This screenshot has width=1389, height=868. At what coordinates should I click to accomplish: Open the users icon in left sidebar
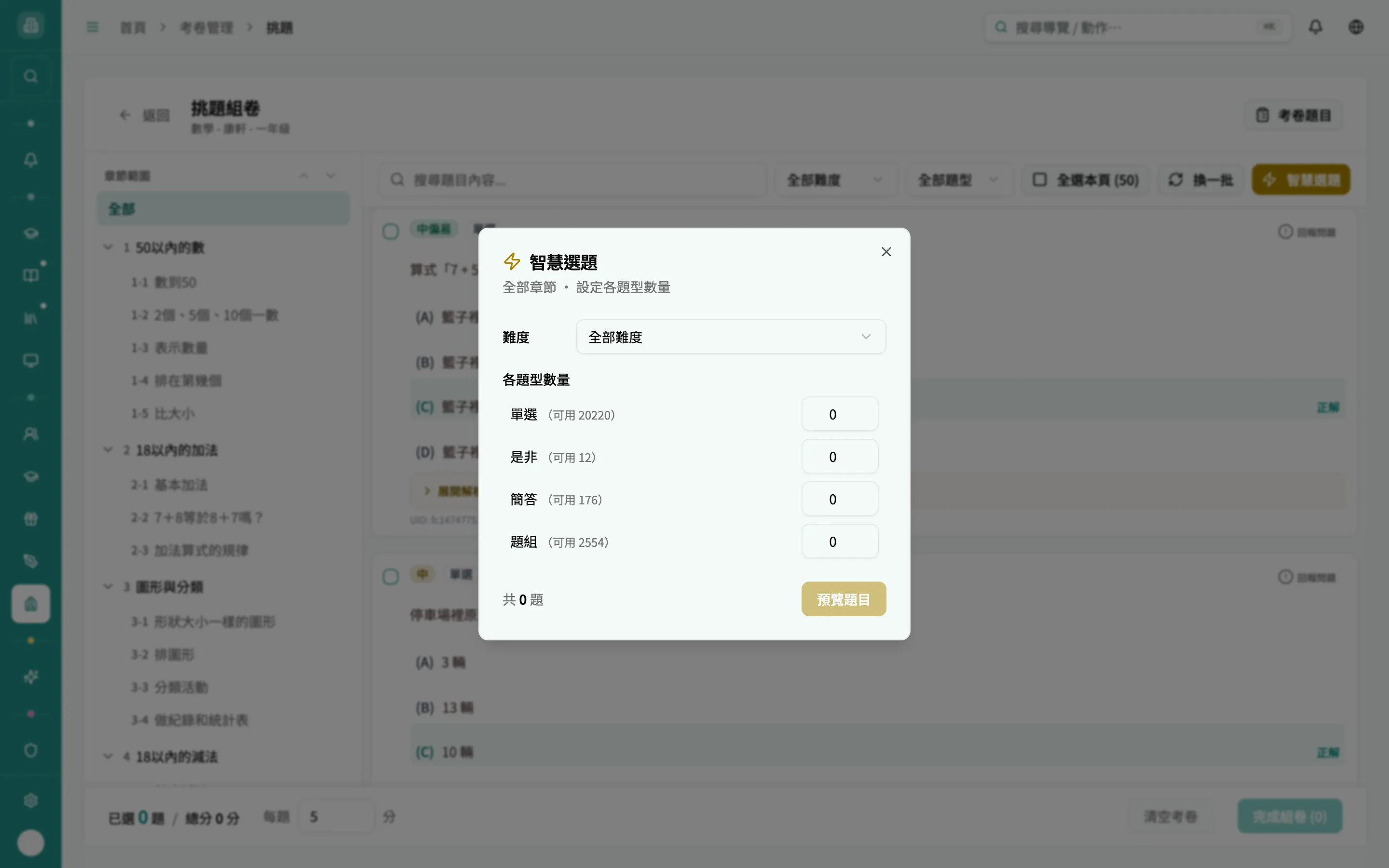tap(30, 434)
